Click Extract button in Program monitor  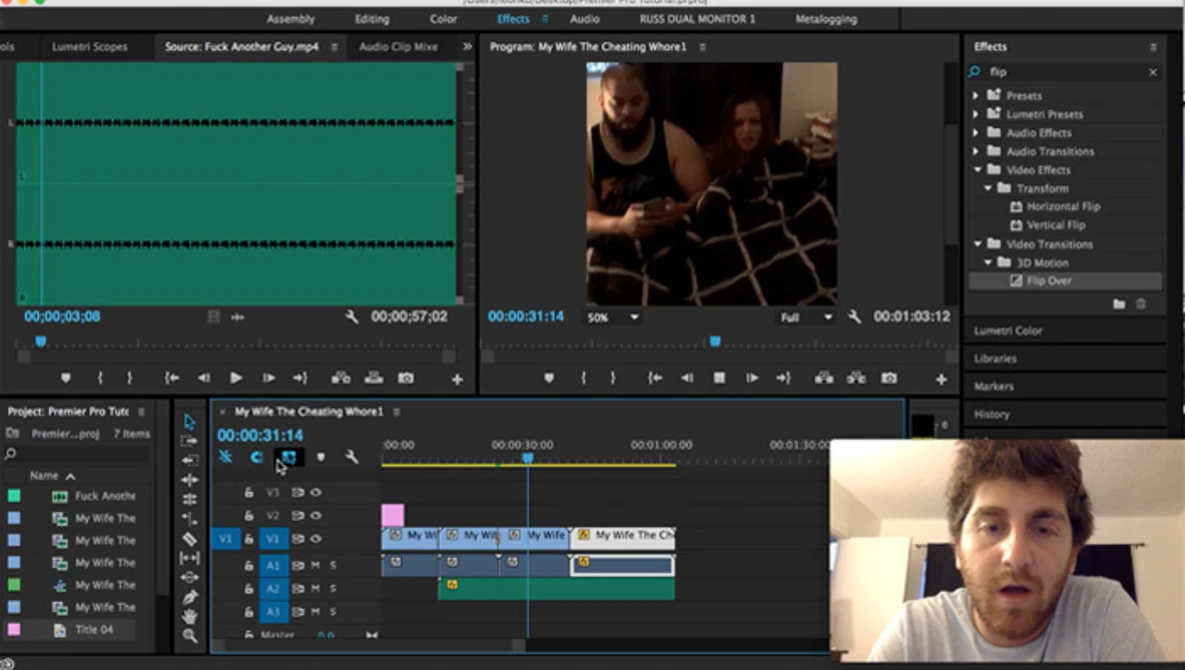(855, 378)
